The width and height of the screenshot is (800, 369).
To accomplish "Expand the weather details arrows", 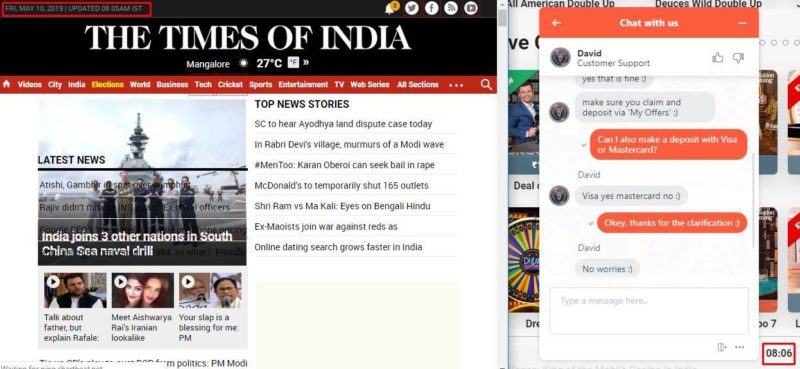I will (x=306, y=62).
